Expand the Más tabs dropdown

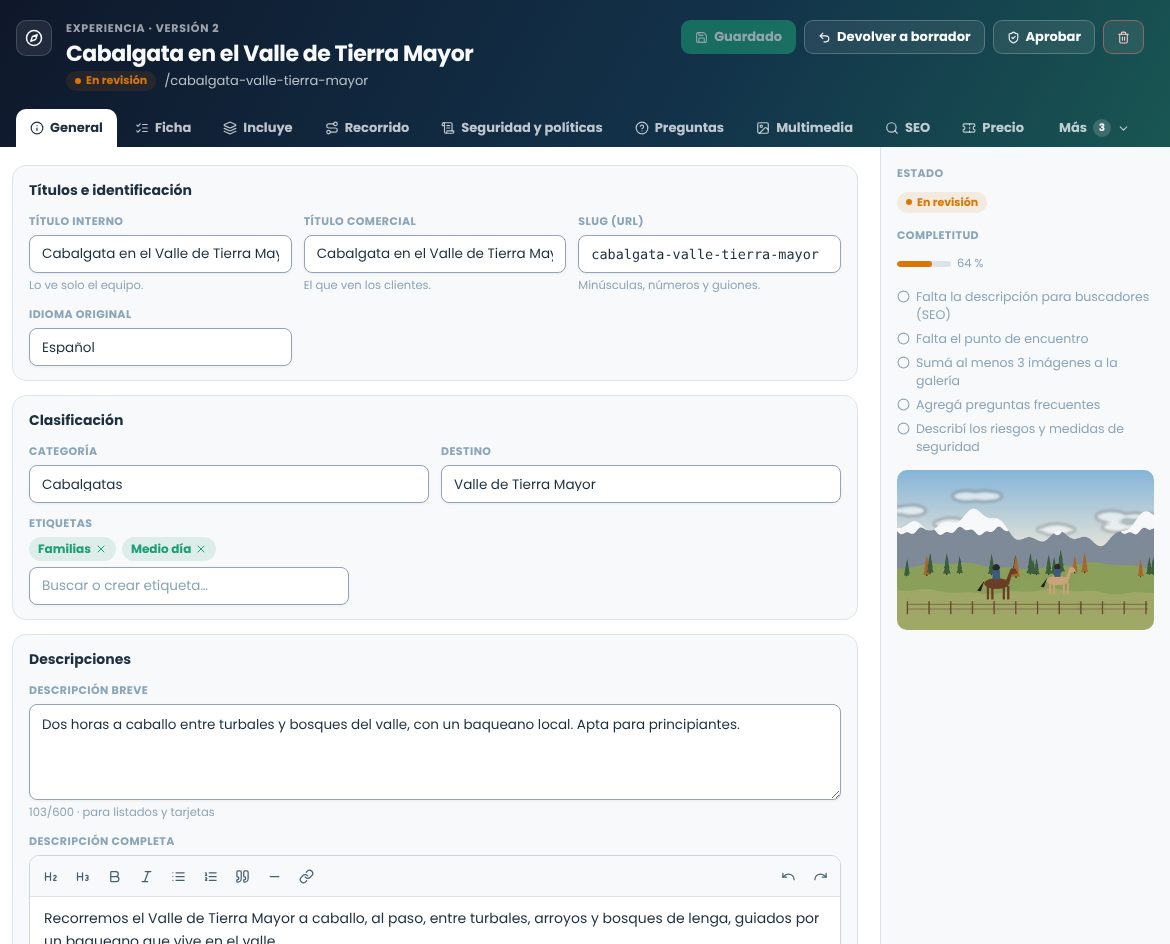click(1093, 128)
